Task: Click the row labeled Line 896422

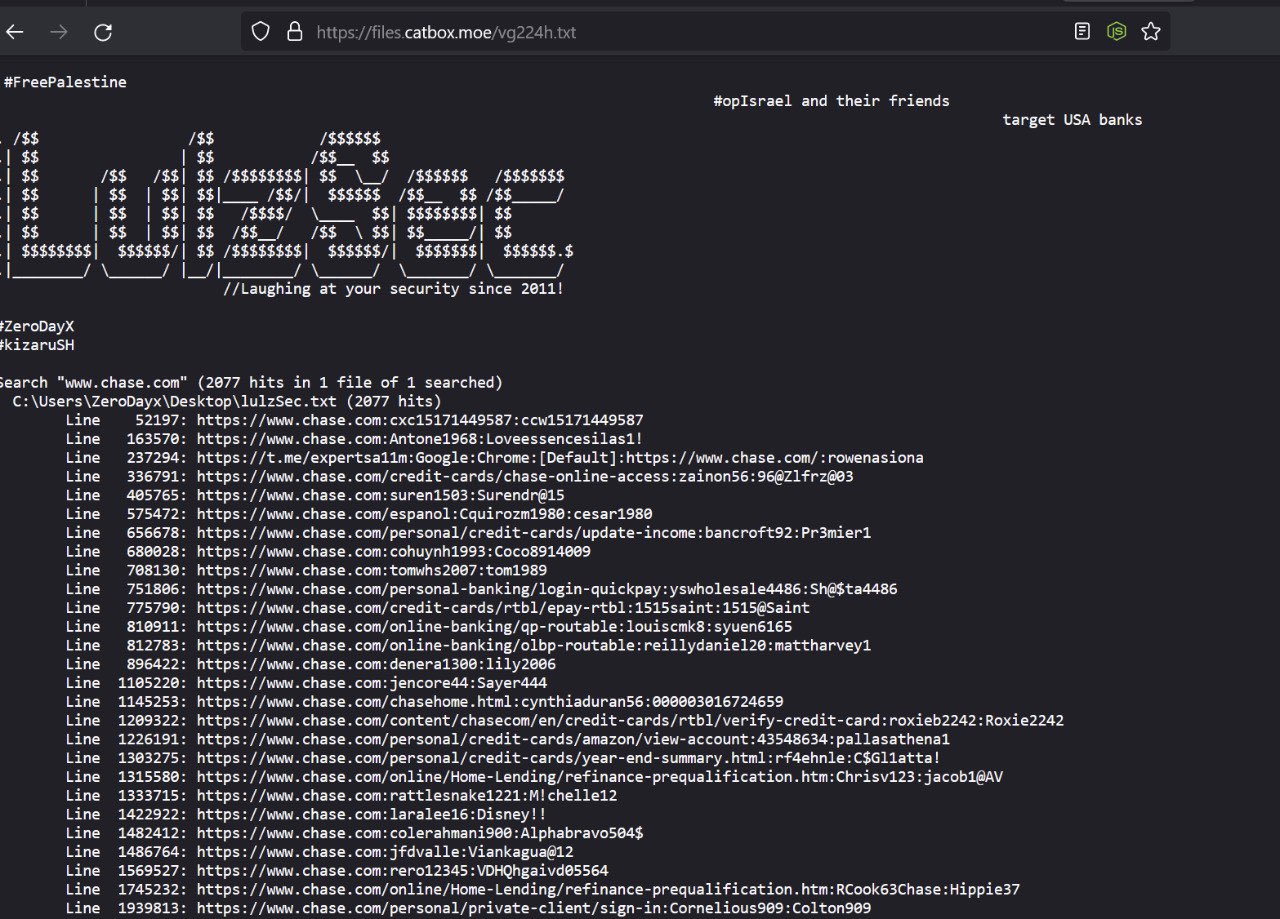Action: (310, 664)
